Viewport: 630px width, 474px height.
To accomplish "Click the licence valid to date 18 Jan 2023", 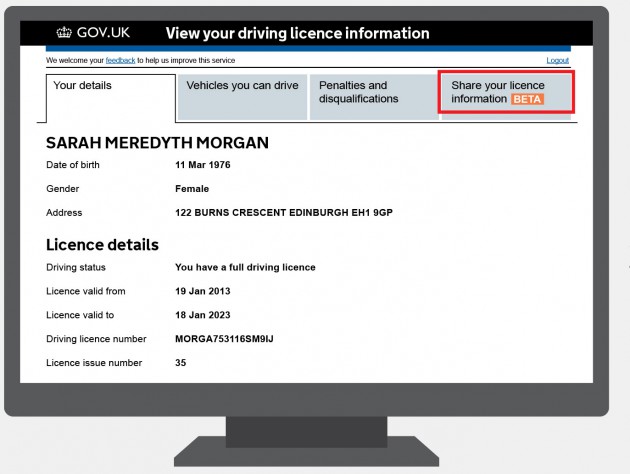I will [x=203, y=315].
